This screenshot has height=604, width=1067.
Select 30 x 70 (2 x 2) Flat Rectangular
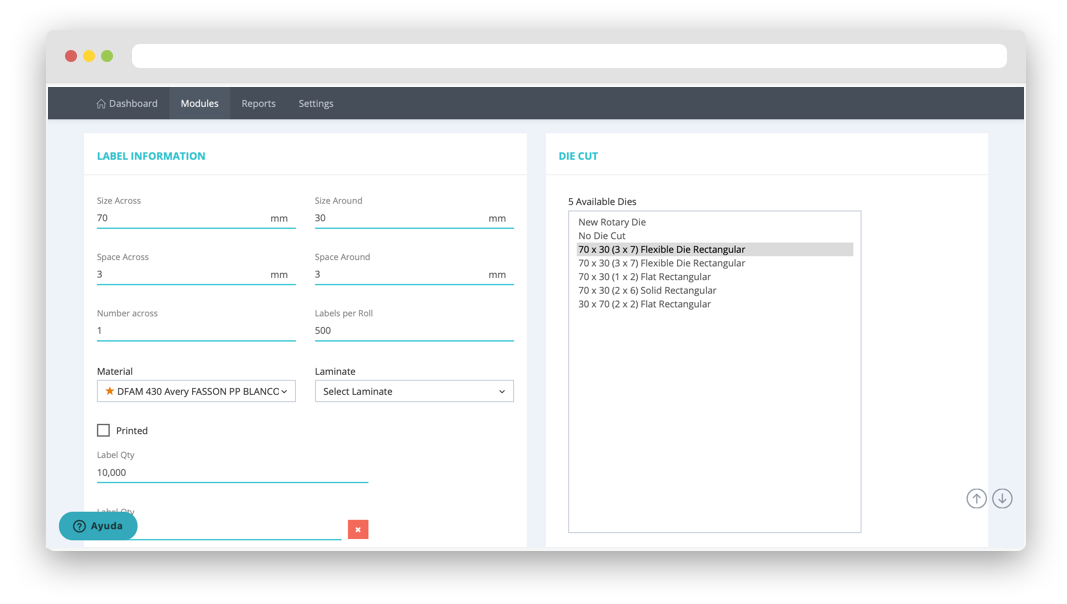644,304
